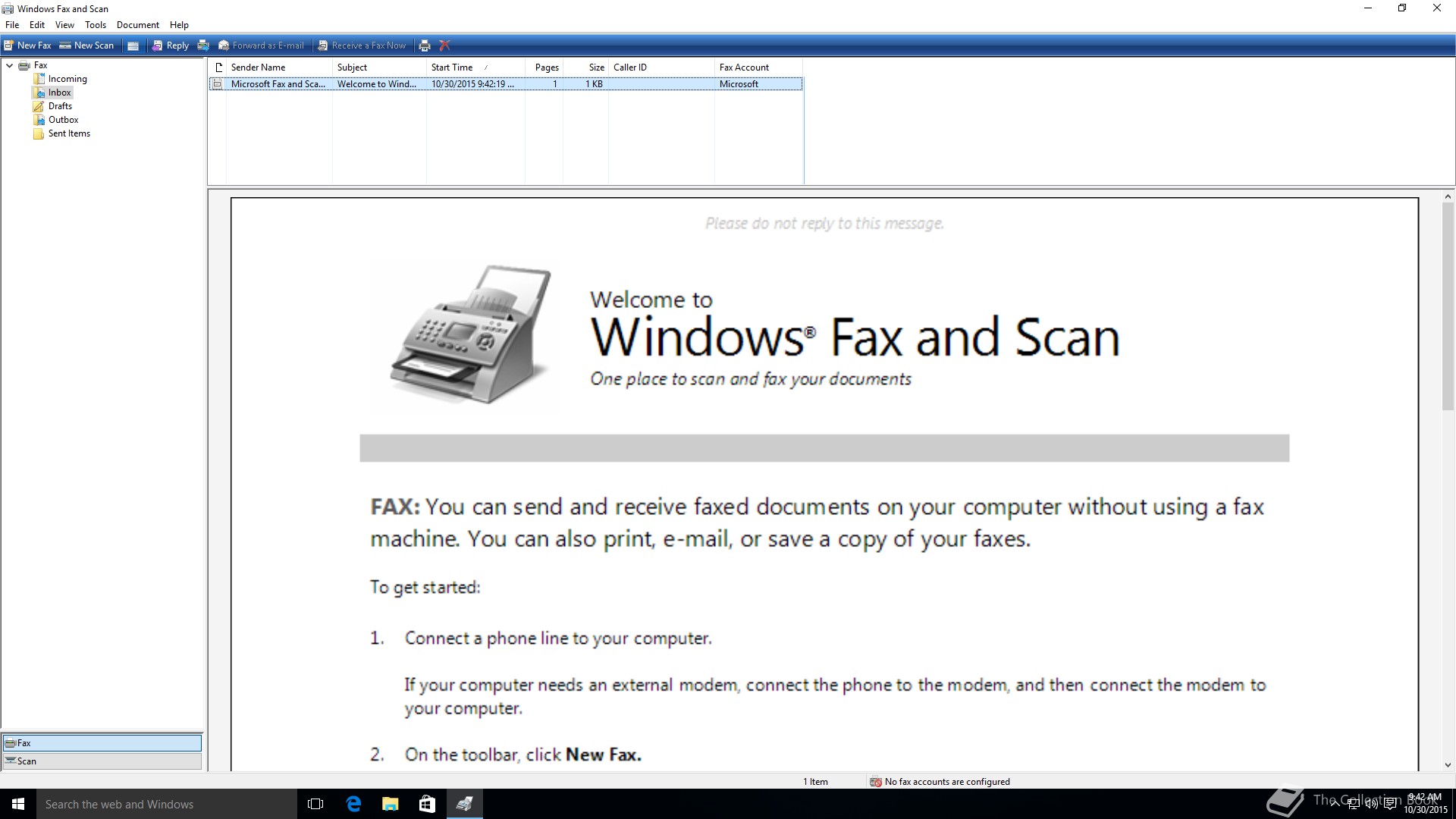
Task: Click the Print toolbar icon
Action: (425, 45)
